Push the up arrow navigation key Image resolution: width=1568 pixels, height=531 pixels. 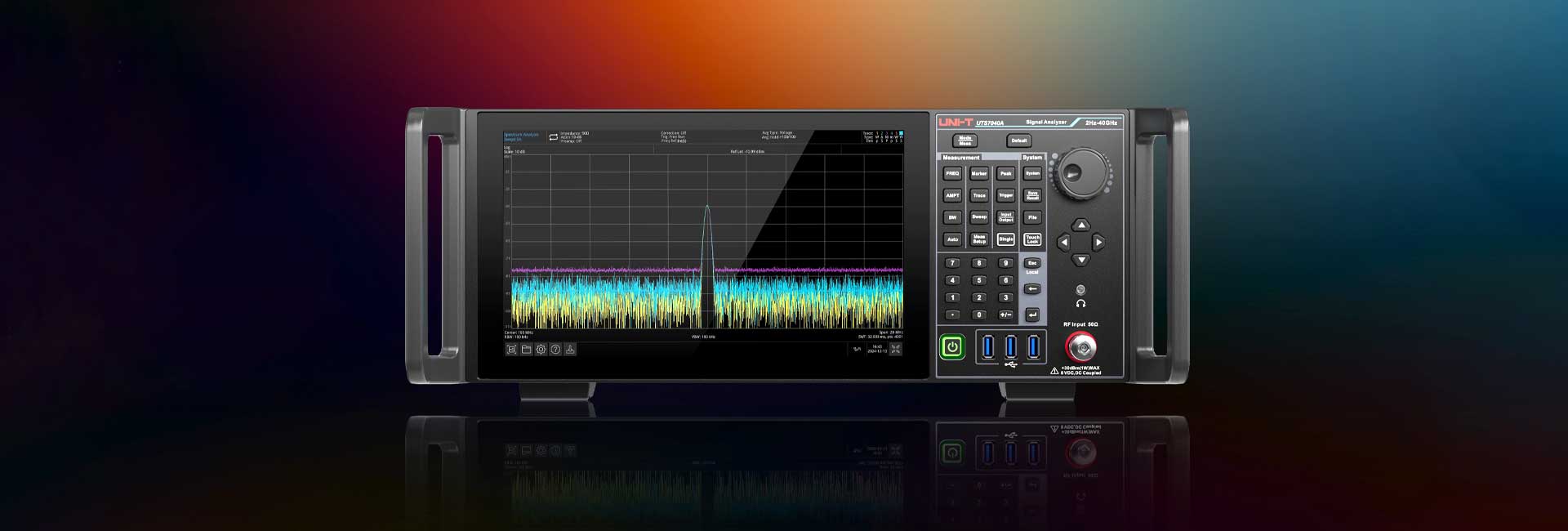(x=1081, y=225)
